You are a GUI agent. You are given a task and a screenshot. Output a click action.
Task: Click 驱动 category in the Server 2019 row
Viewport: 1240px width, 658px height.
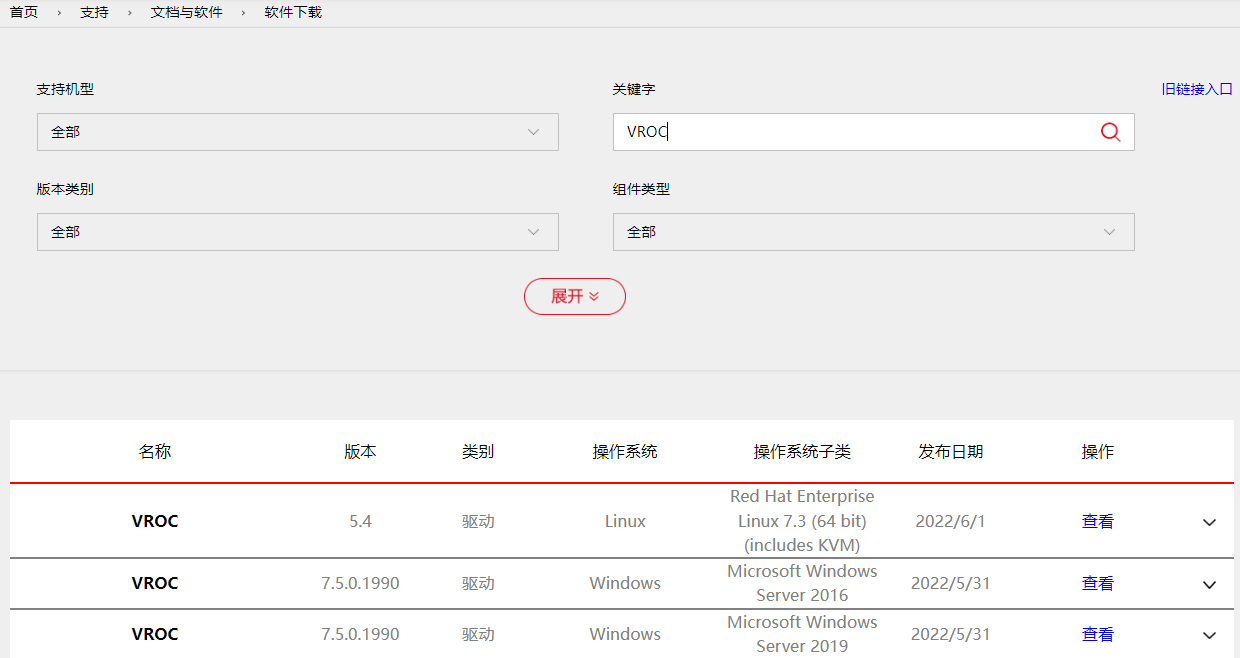pos(478,634)
